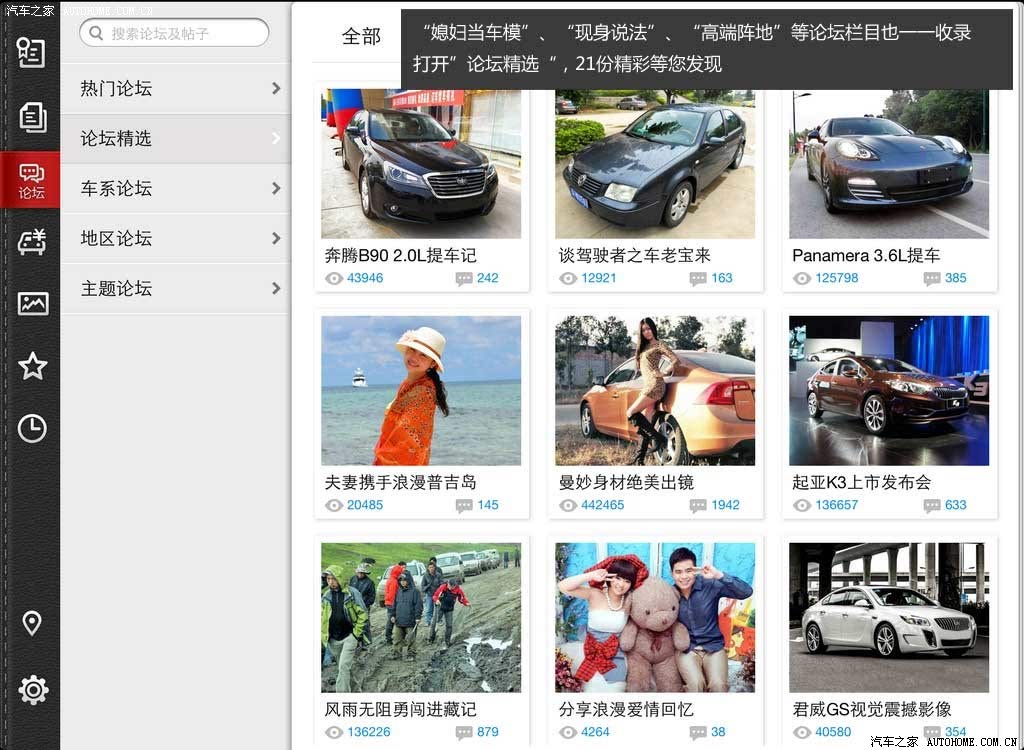Open the 车系论坛 menu entry
Screen dimensions: 1024x750
[x=176, y=188]
